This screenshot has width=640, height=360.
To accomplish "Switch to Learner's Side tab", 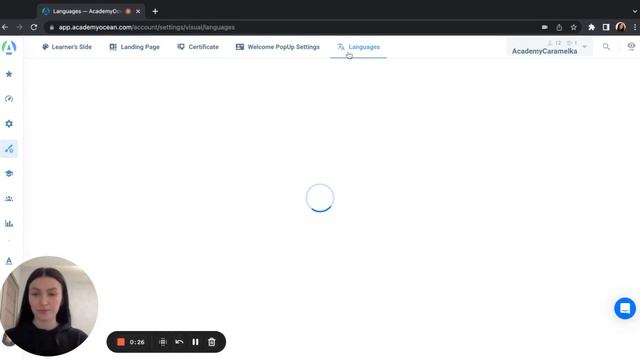I will coord(67,47).
